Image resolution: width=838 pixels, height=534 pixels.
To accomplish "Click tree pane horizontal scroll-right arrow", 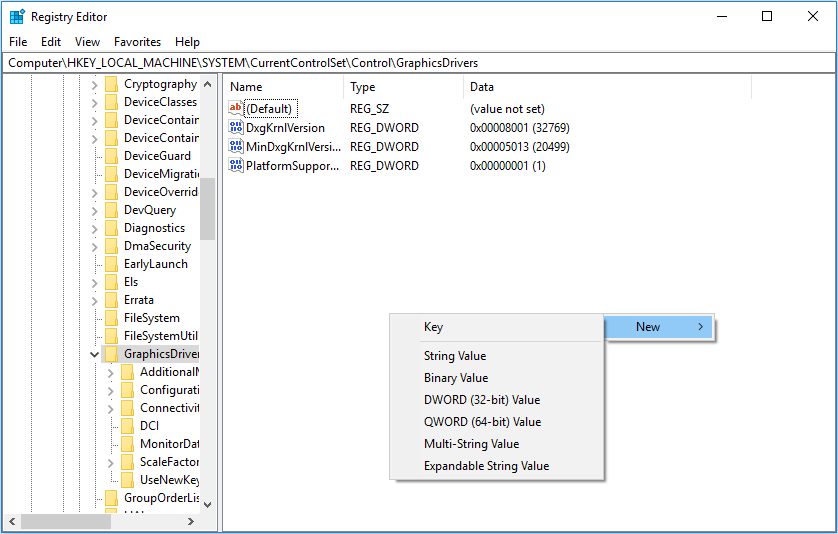I will pyautogui.click(x=191, y=521).
